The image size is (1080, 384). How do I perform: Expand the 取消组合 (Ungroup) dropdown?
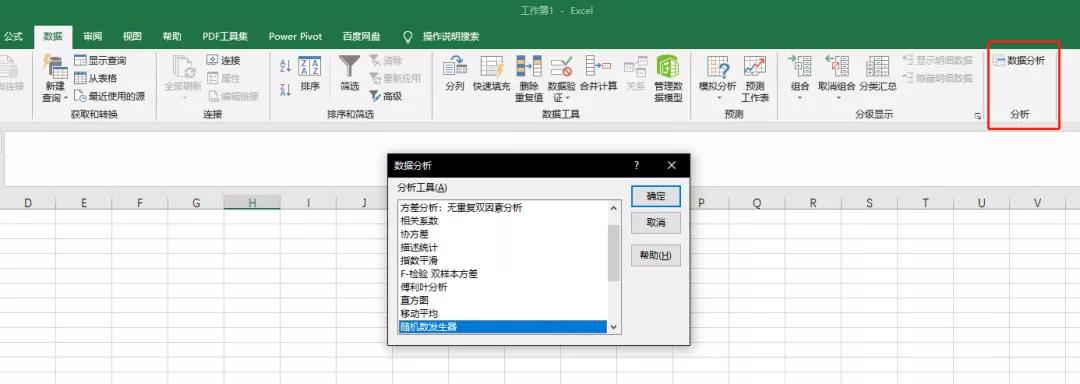point(838,98)
